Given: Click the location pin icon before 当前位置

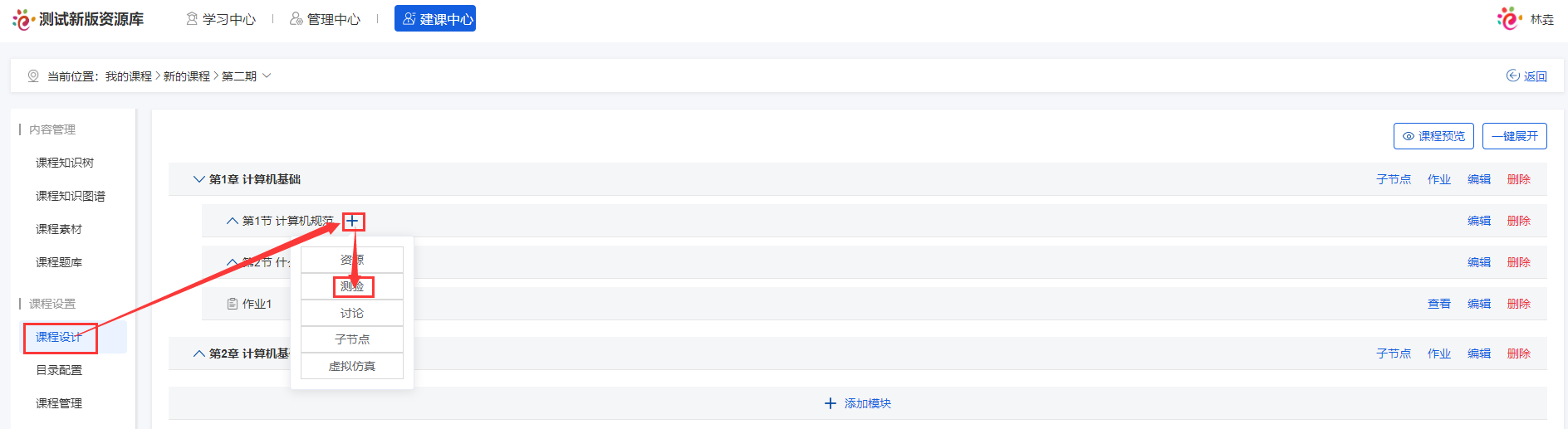Looking at the screenshot, I should click(33, 76).
